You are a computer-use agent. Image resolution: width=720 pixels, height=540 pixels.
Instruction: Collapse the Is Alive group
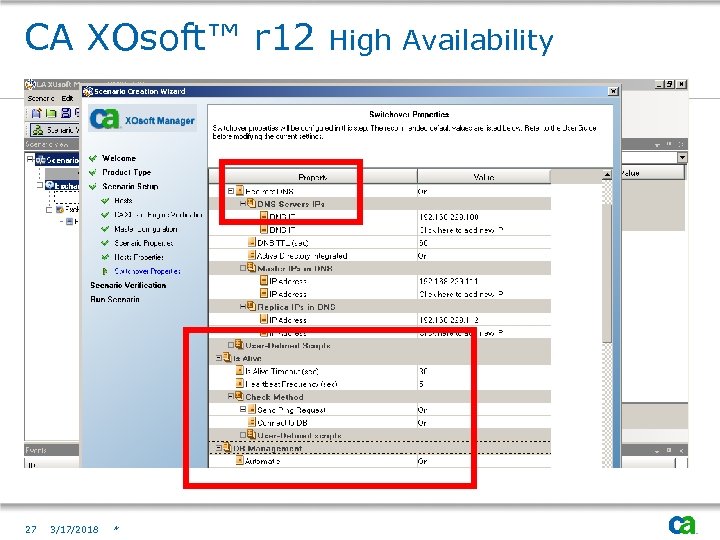[x=219, y=358]
